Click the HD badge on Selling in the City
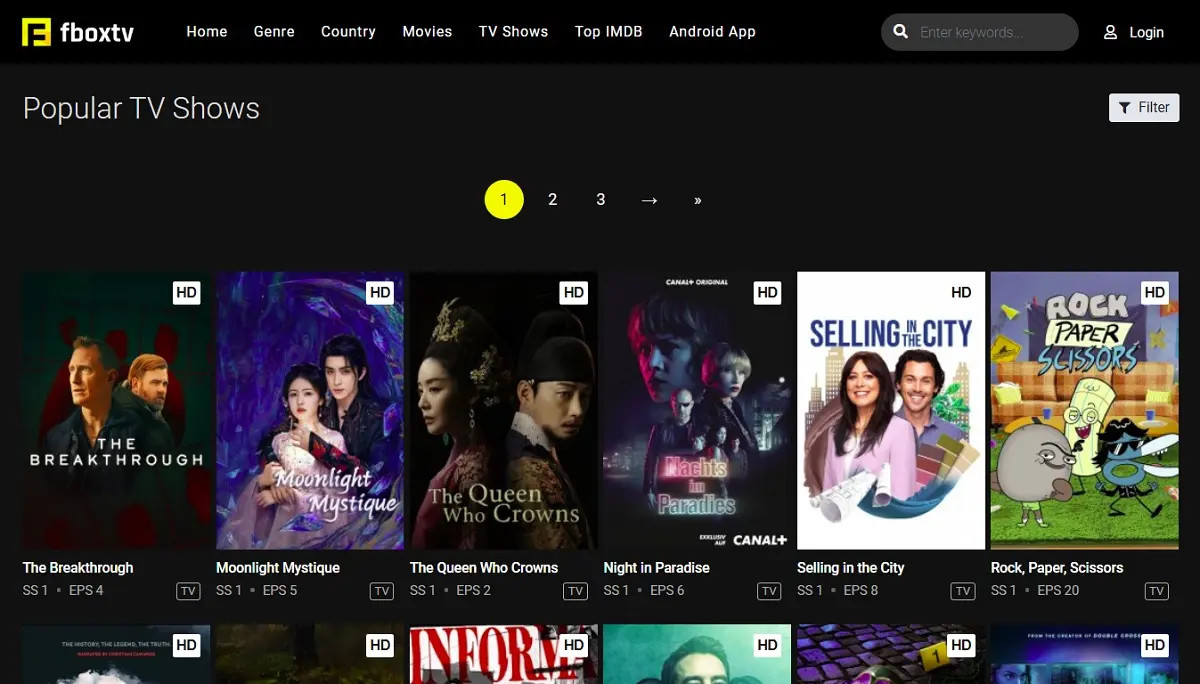Screen dimensions: 1200x684 click(961, 292)
